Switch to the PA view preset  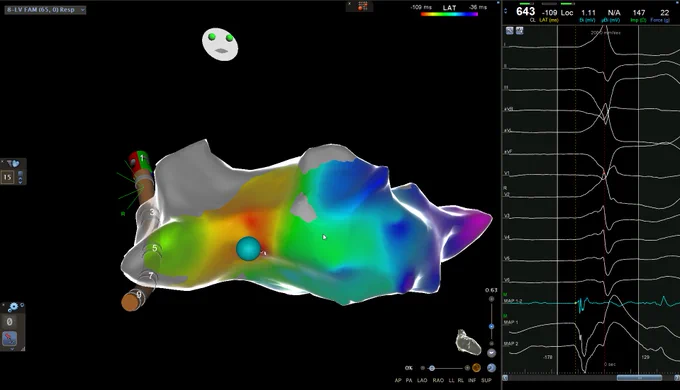[x=409, y=380]
